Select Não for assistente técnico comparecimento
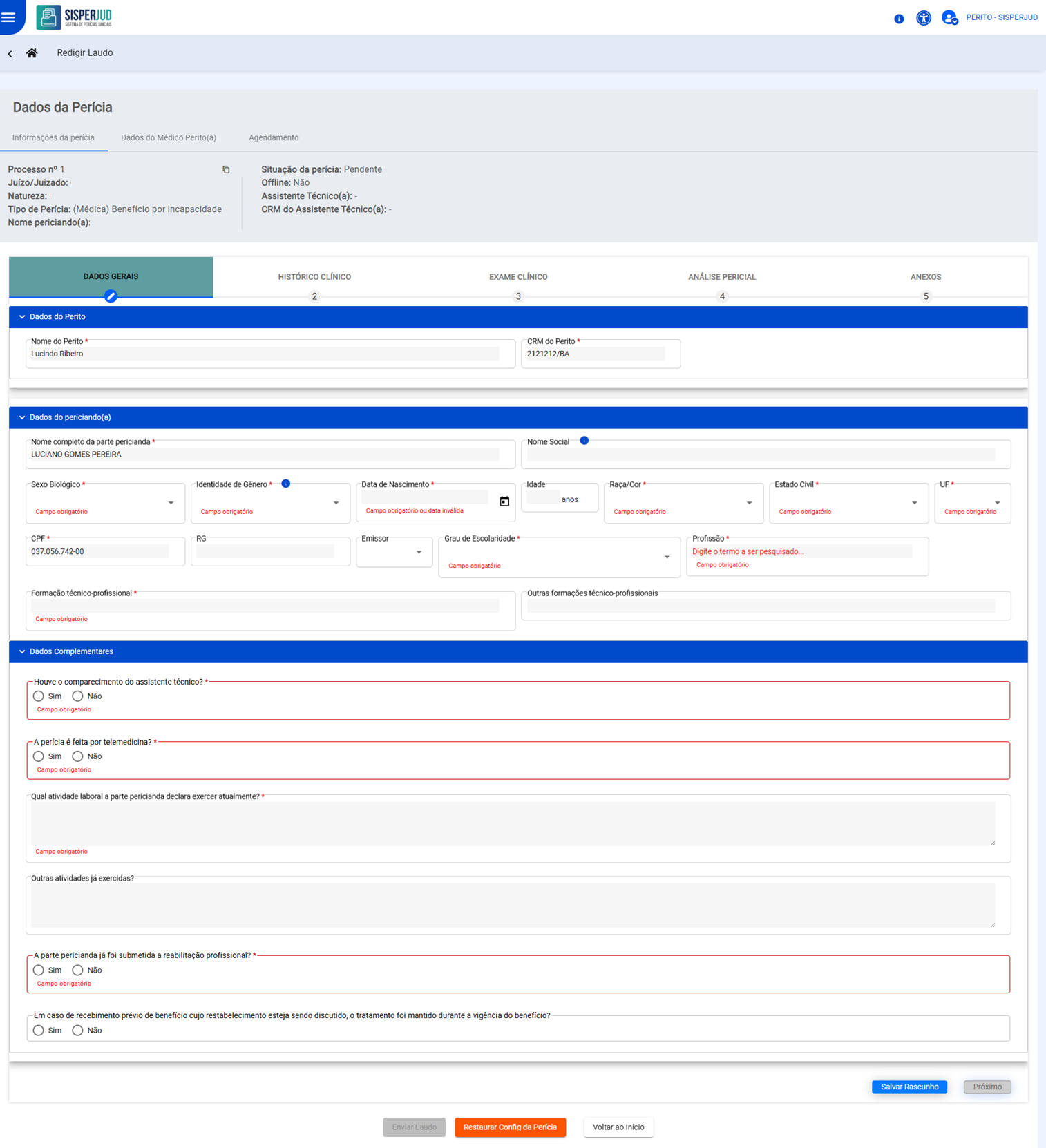The image size is (1046, 1148). coord(78,696)
